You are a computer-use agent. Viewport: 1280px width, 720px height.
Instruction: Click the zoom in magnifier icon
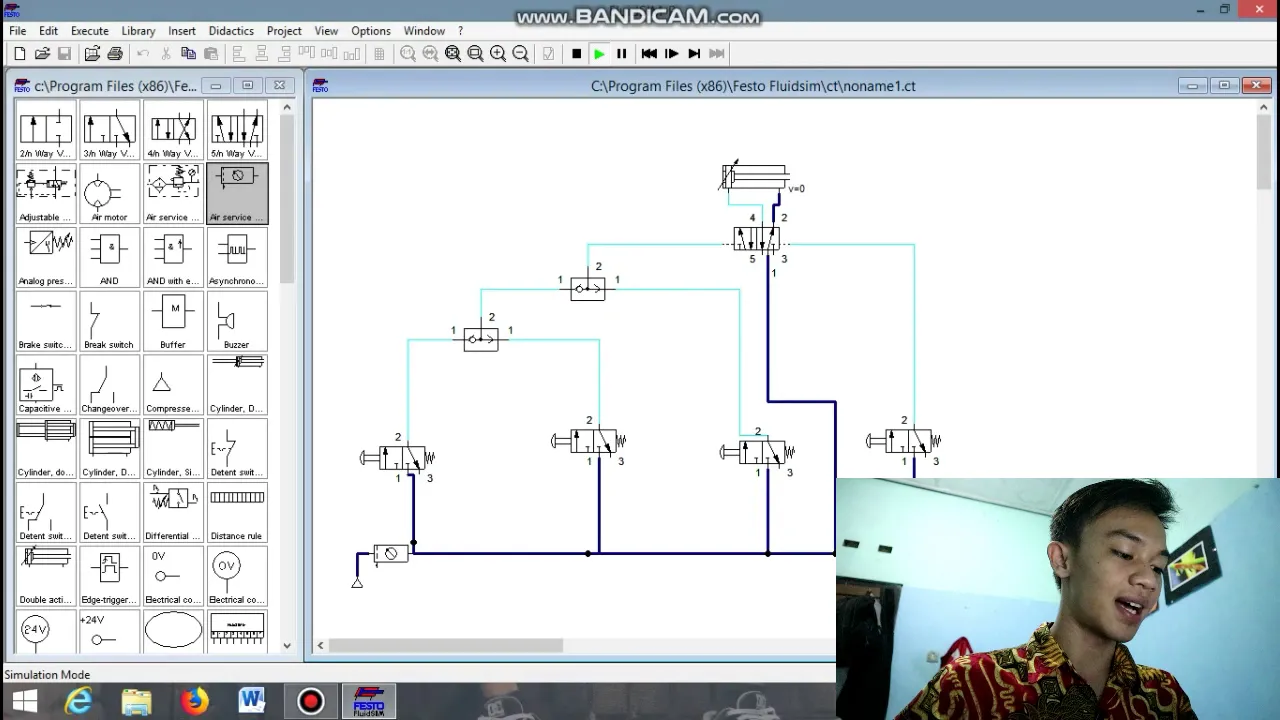pyautogui.click(x=498, y=54)
